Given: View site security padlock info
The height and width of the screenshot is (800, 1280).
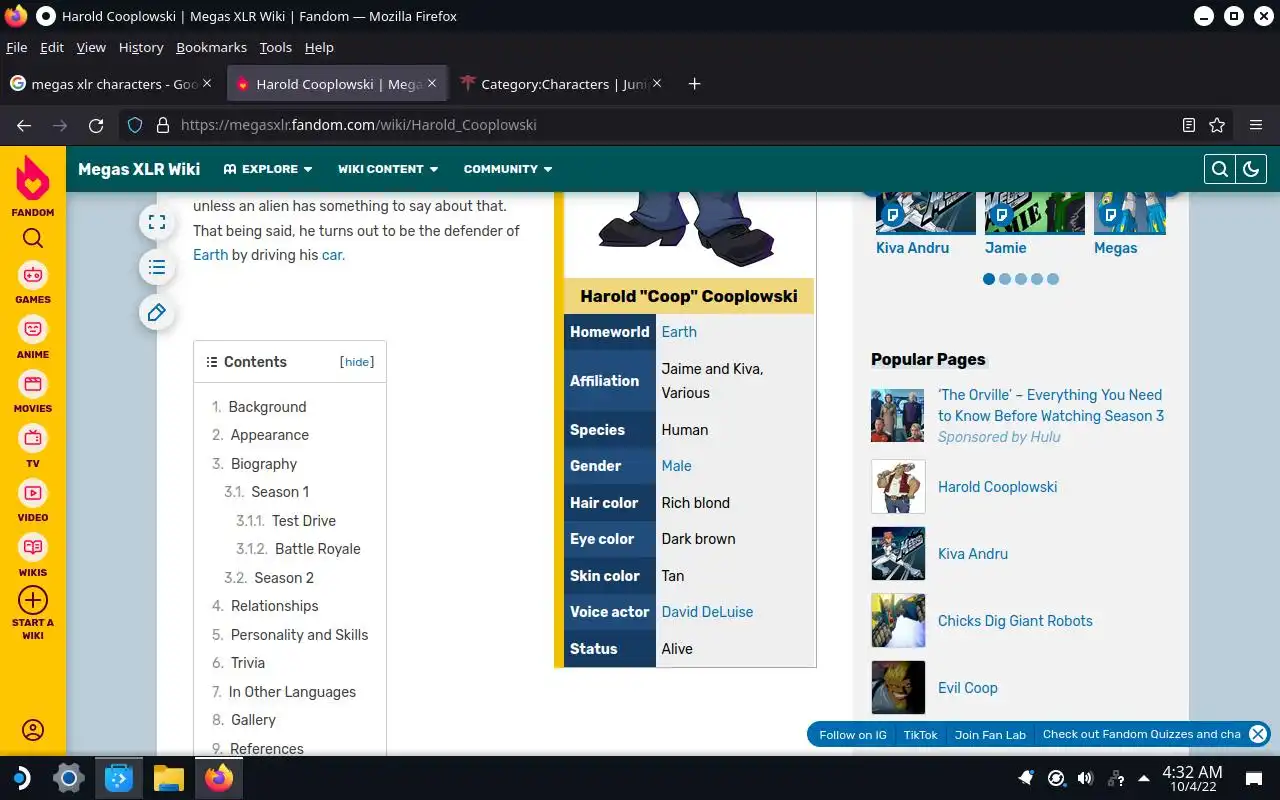Looking at the screenshot, I should pos(163,125).
